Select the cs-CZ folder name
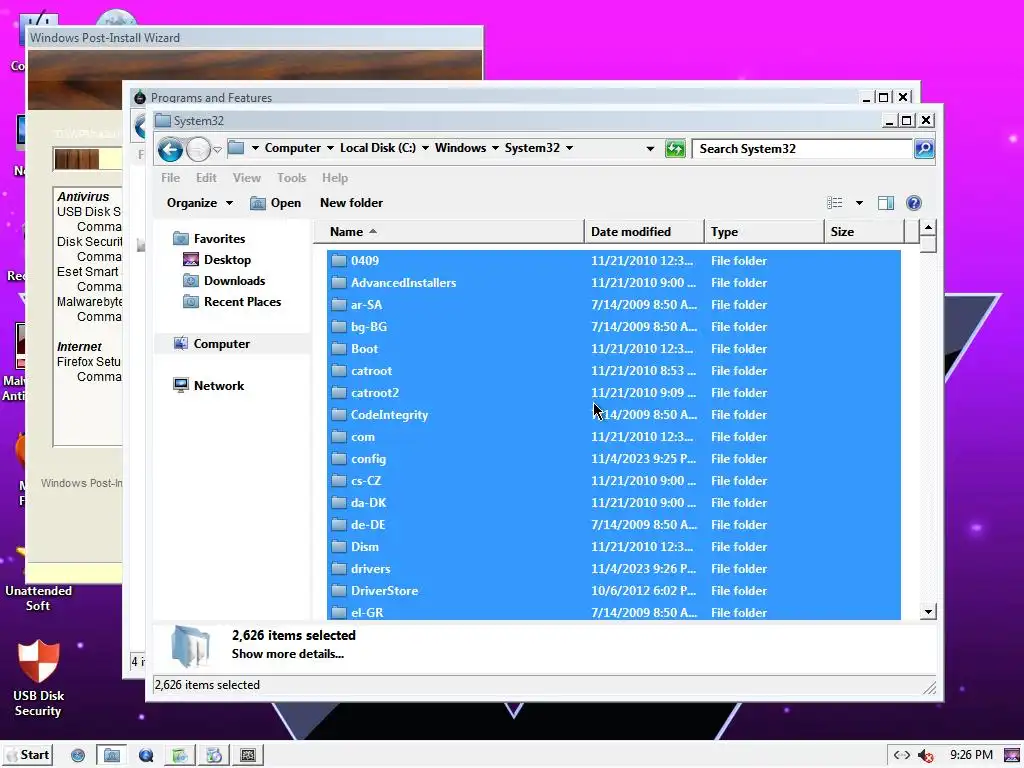 click(x=366, y=481)
